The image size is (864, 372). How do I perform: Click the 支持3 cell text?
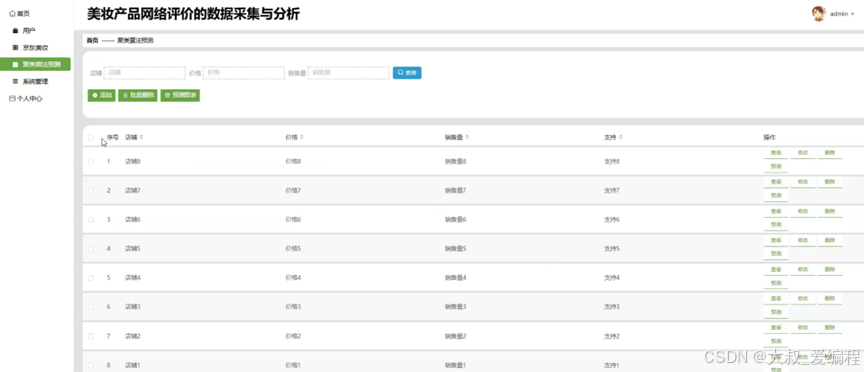tap(612, 306)
